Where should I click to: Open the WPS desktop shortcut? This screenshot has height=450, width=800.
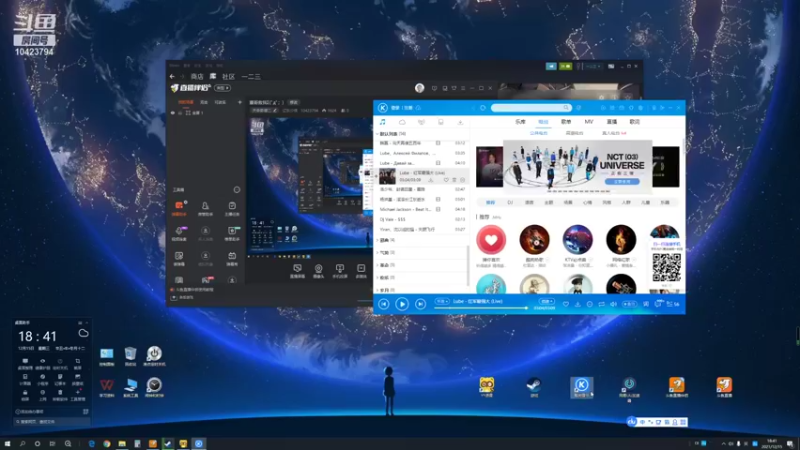[x=107, y=387]
